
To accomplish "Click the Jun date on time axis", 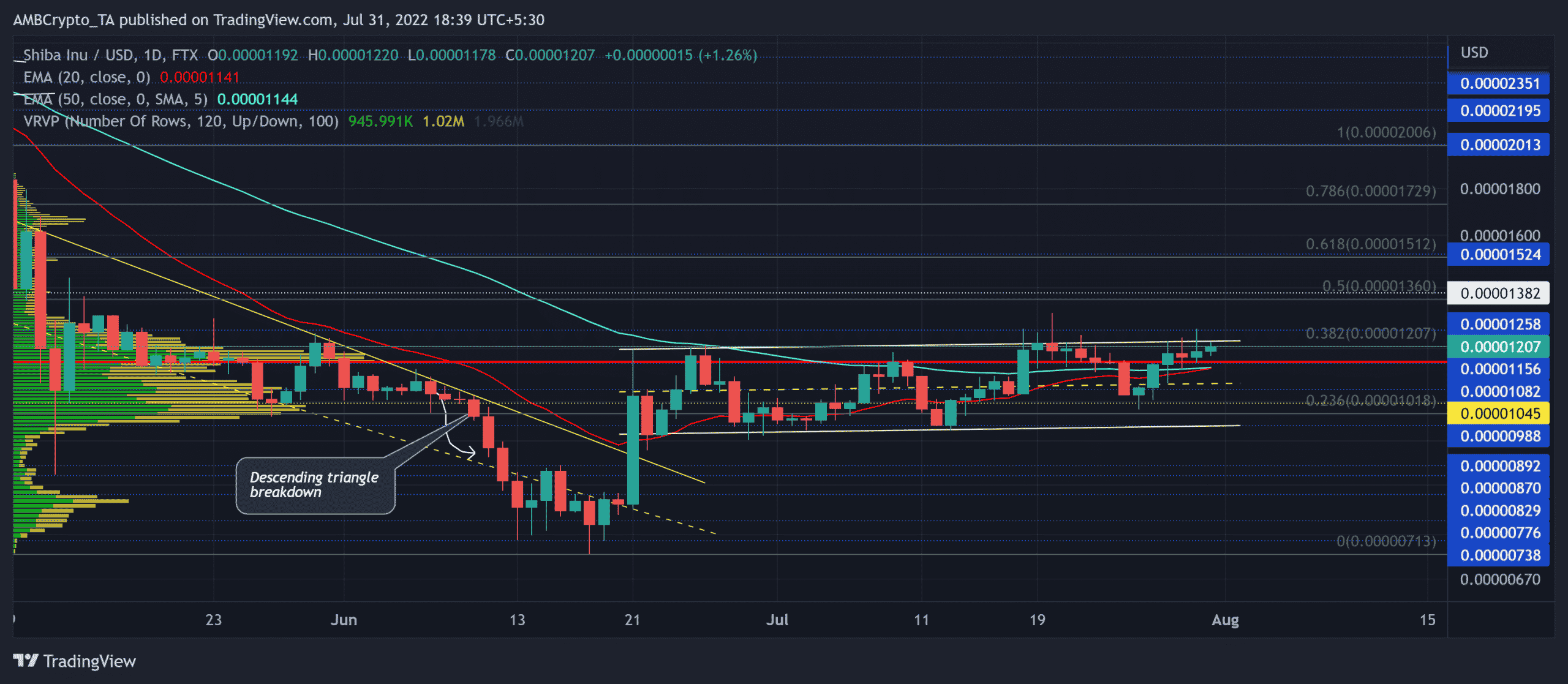I will coord(344,620).
